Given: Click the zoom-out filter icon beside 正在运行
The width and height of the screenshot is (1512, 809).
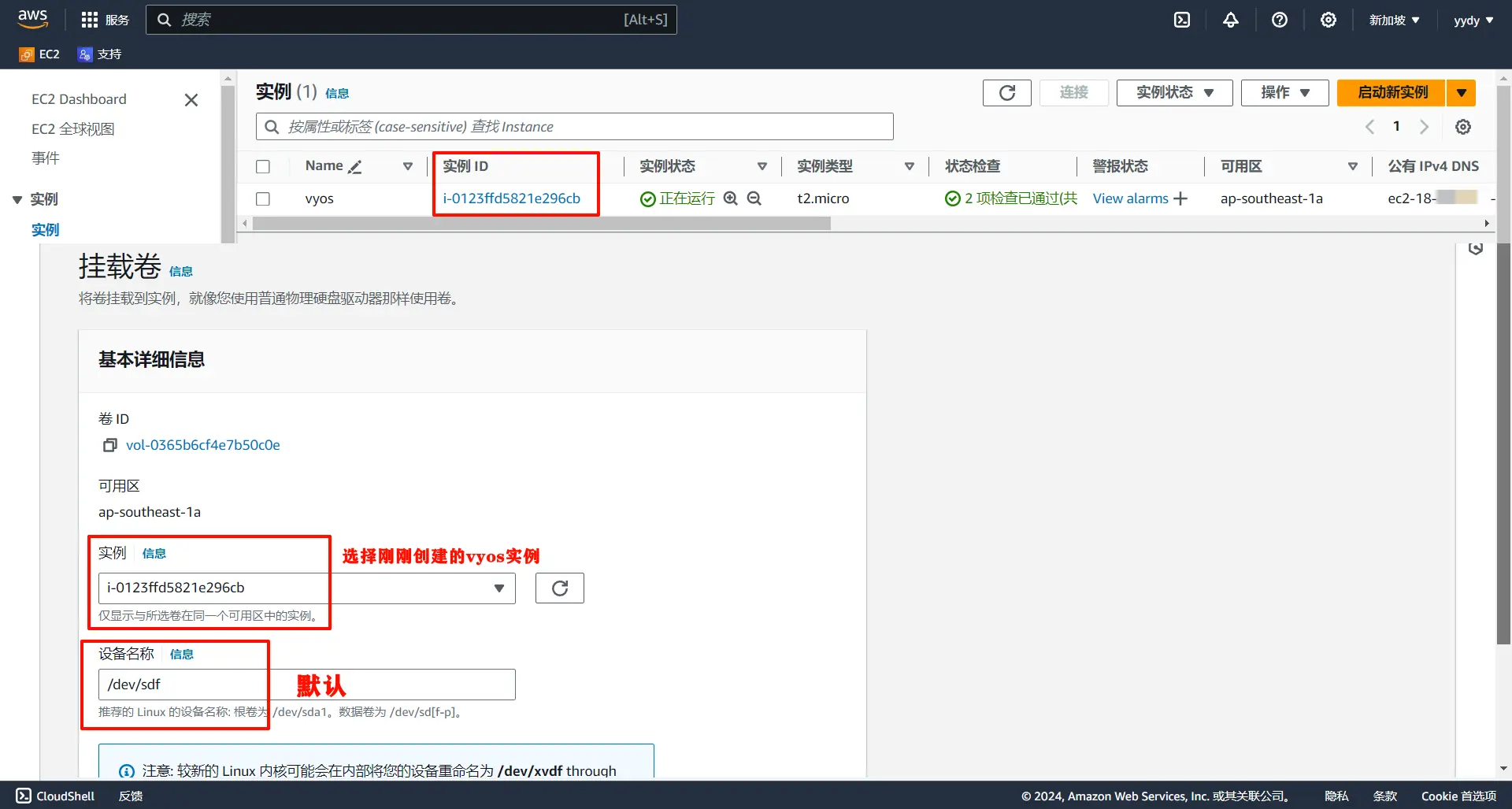Looking at the screenshot, I should tap(754, 199).
